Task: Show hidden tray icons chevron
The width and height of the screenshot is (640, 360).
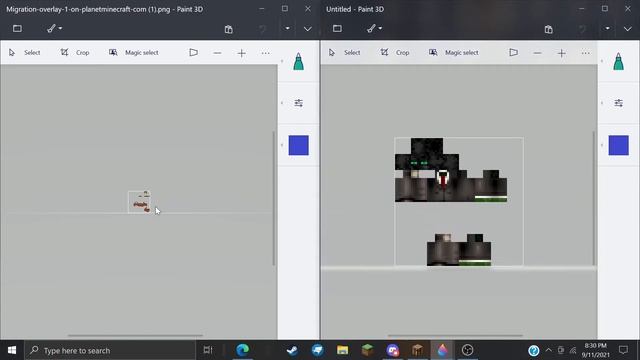Action: pos(549,350)
